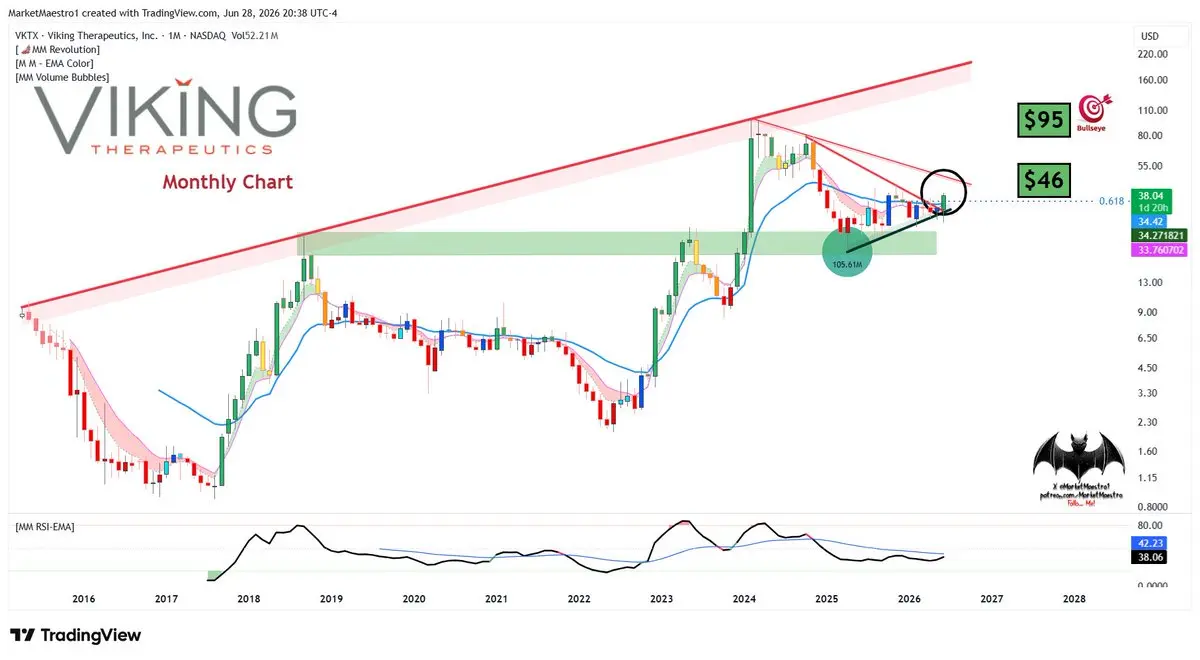Click the 220.00 price axis label

pos(1153,54)
